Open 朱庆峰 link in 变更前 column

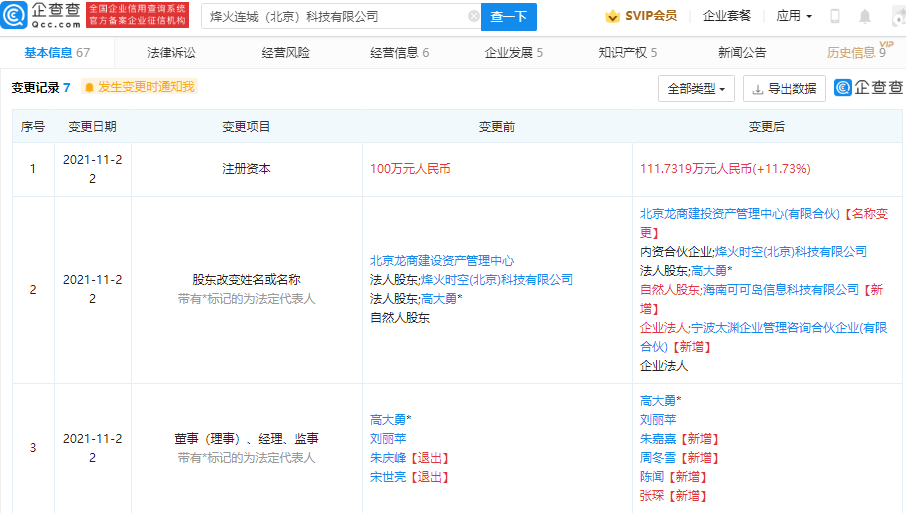tap(388, 458)
